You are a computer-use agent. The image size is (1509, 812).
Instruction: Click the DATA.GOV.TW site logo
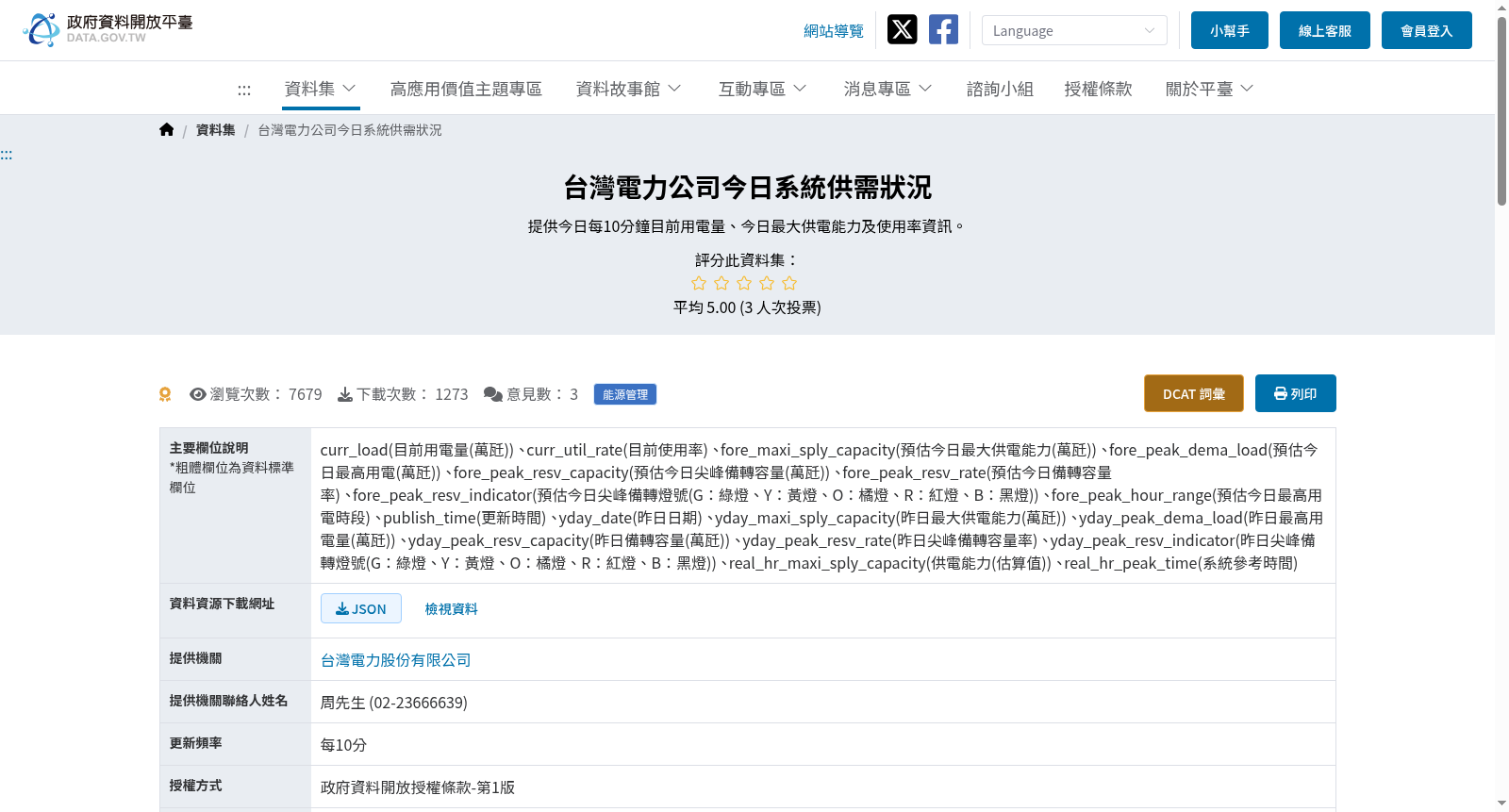click(108, 29)
